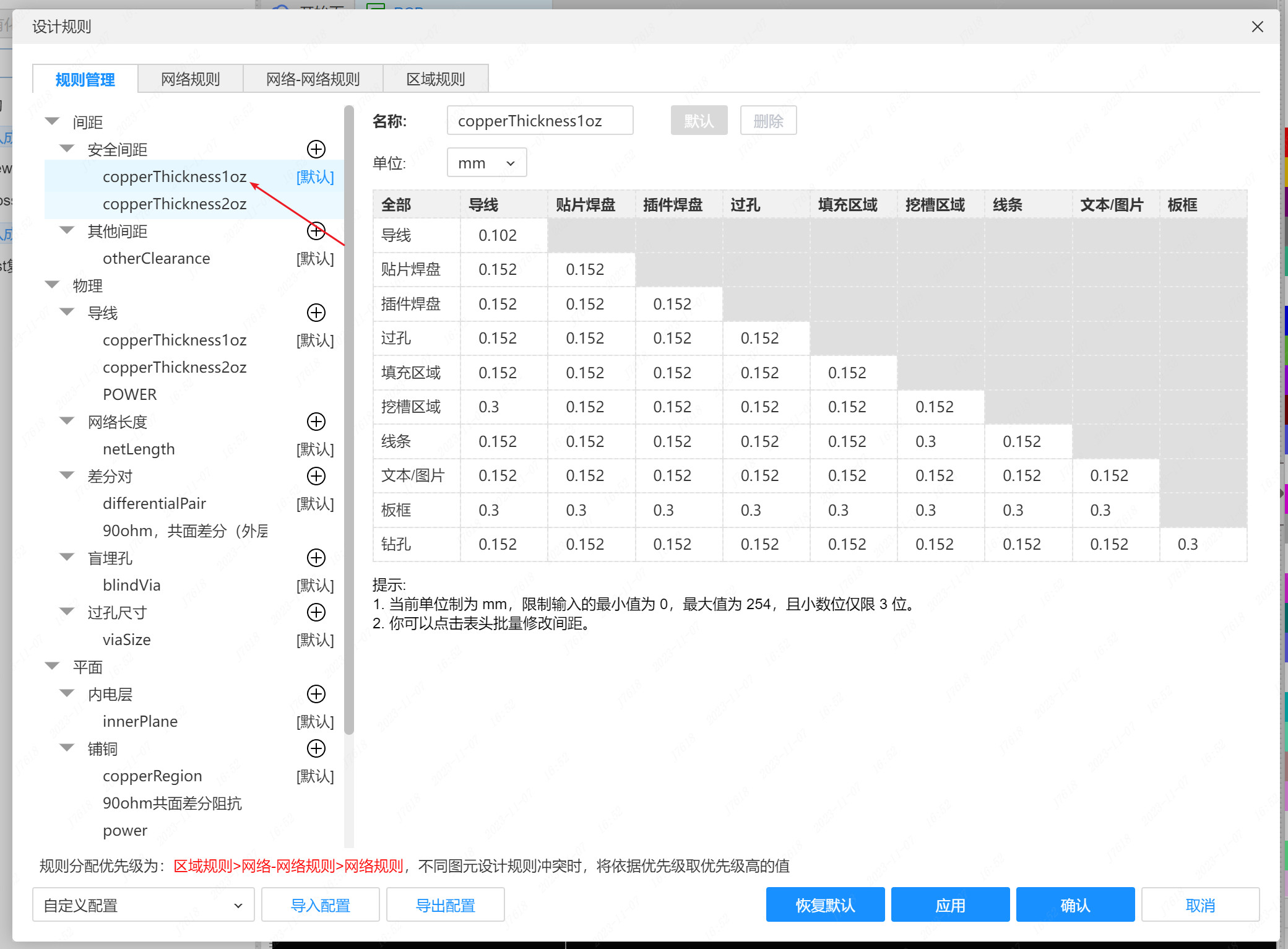Collapse the 安全间距 tree node
Image resolution: width=1288 pixels, height=949 pixels.
[67, 149]
